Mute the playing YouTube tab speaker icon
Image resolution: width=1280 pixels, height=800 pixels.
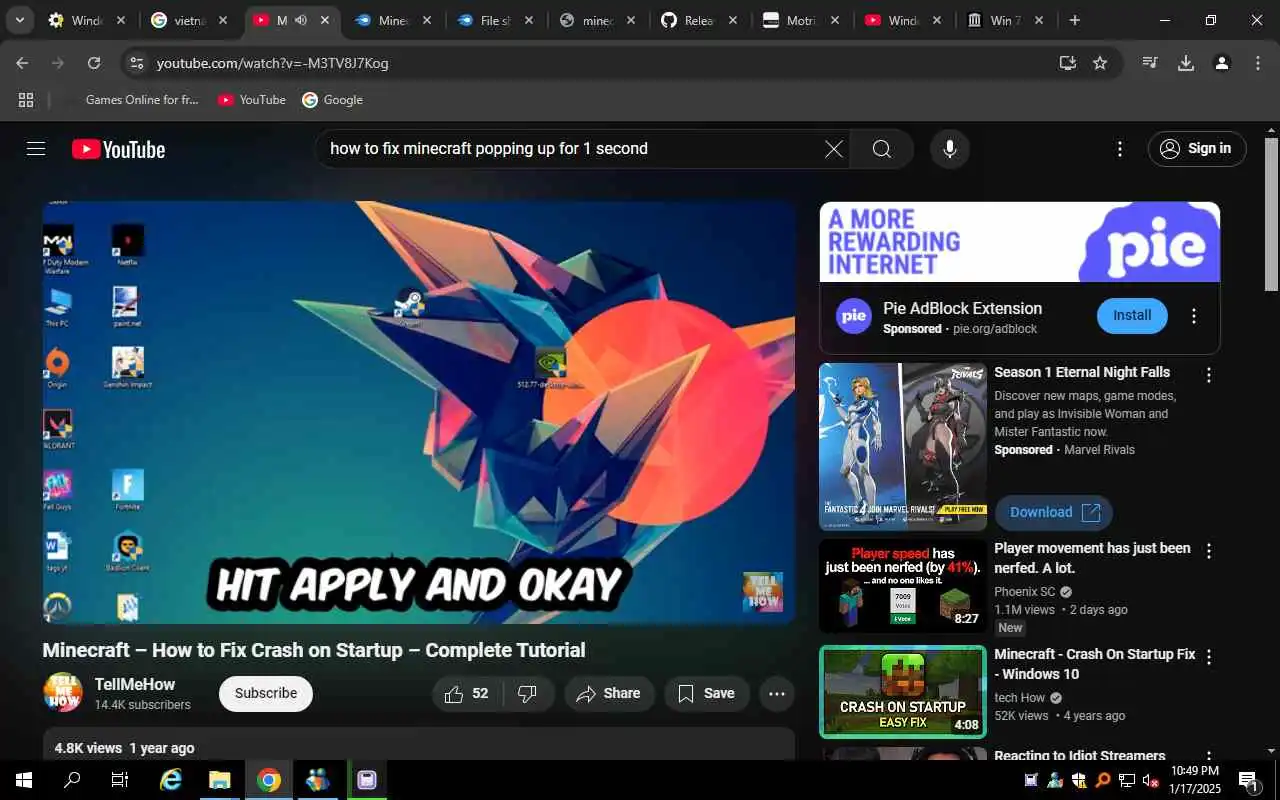tap(300, 20)
